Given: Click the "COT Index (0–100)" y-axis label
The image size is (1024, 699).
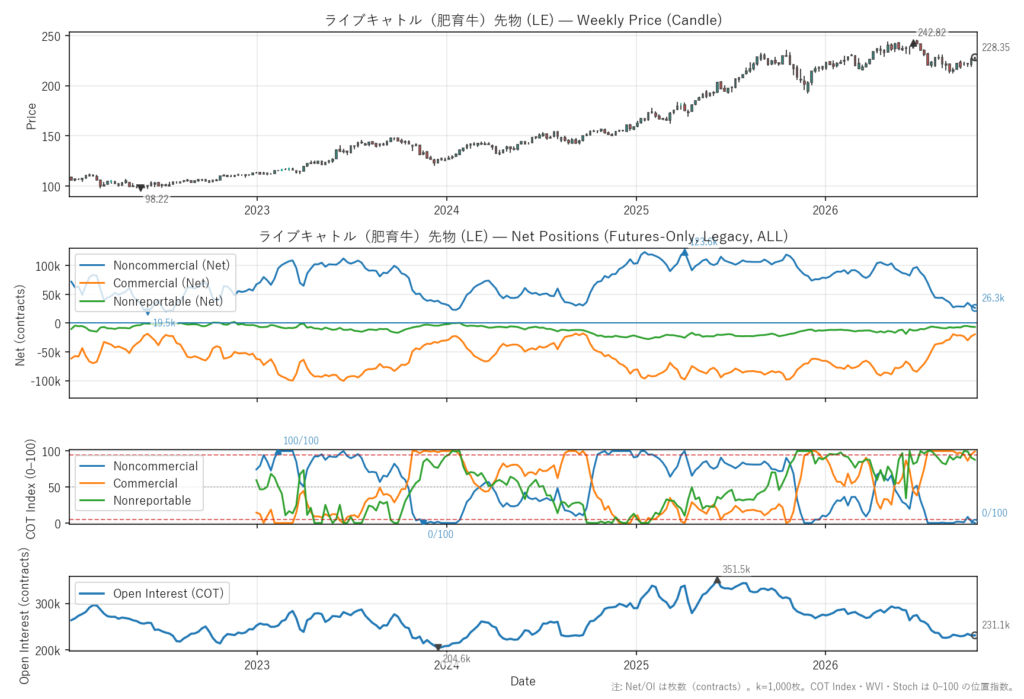Looking at the screenshot, I should pyautogui.click(x=30, y=489).
